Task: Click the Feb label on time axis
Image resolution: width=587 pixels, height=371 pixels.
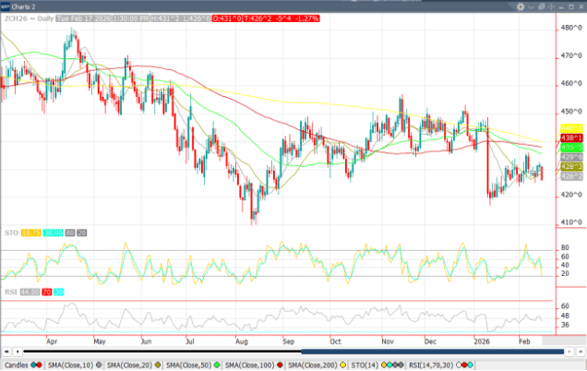Action: pyautogui.click(x=524, y=341)
